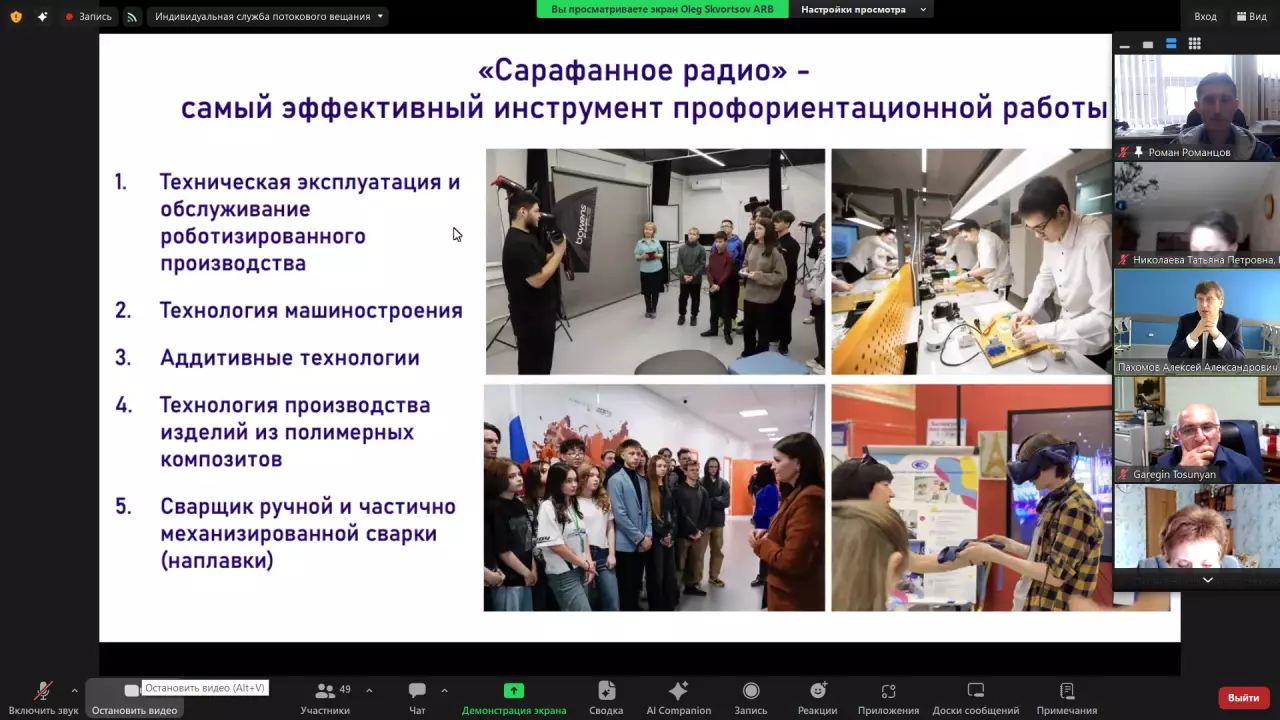Screen dimensions: 1280x720
Task: Open Доски сообщений whiteboards
Action: click(x=975, y=697)
